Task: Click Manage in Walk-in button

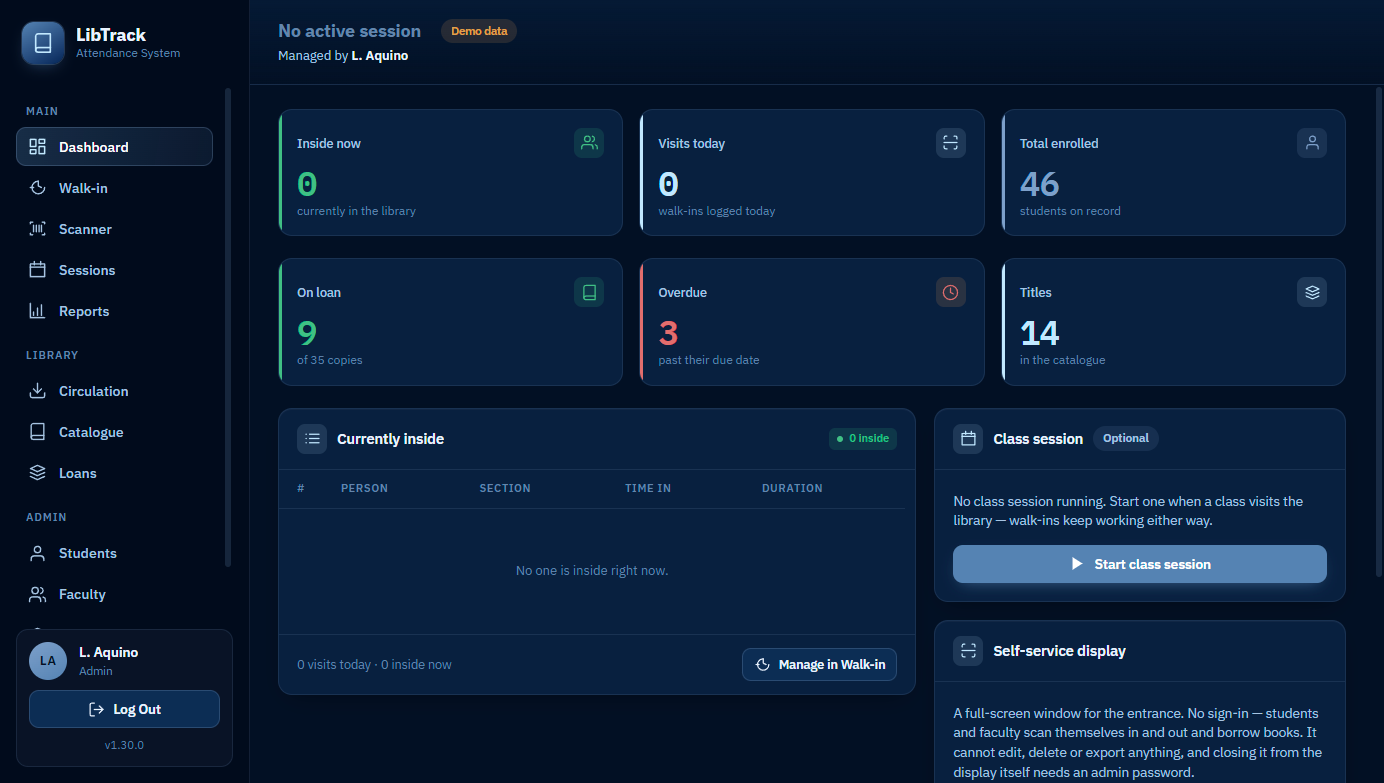Action: click(820, 664)
